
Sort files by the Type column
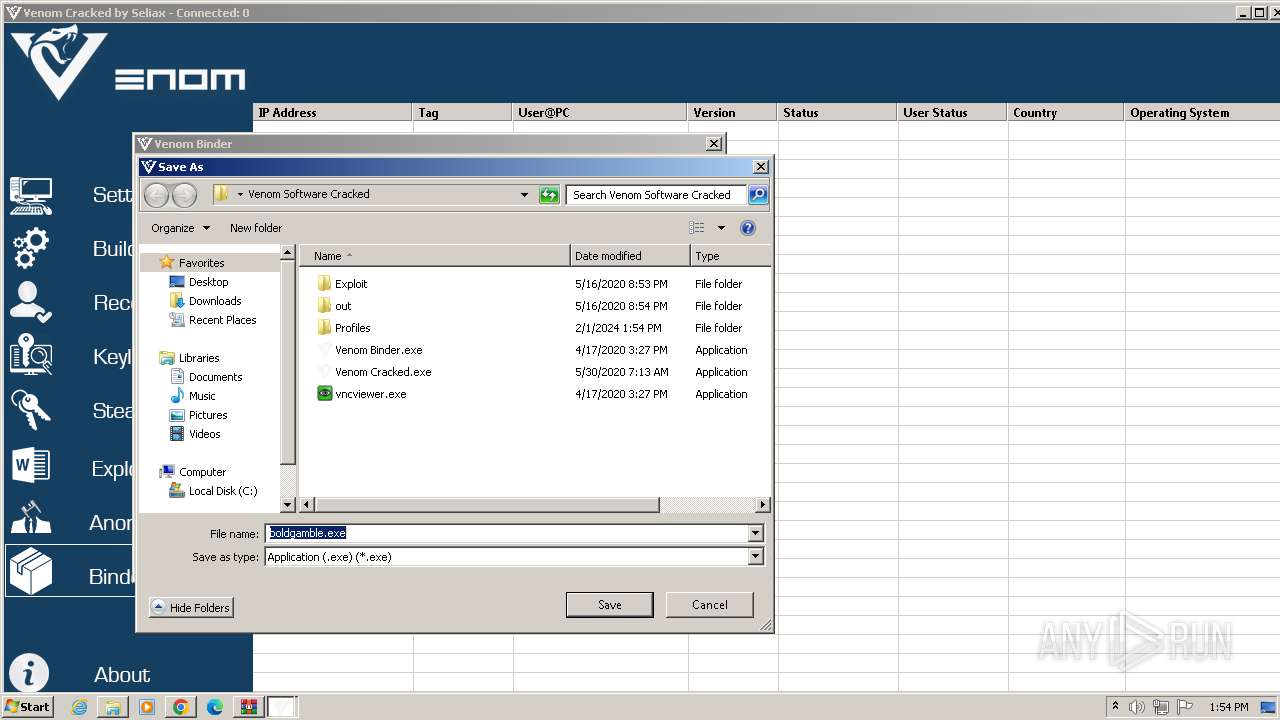click(x=730, y=256)
